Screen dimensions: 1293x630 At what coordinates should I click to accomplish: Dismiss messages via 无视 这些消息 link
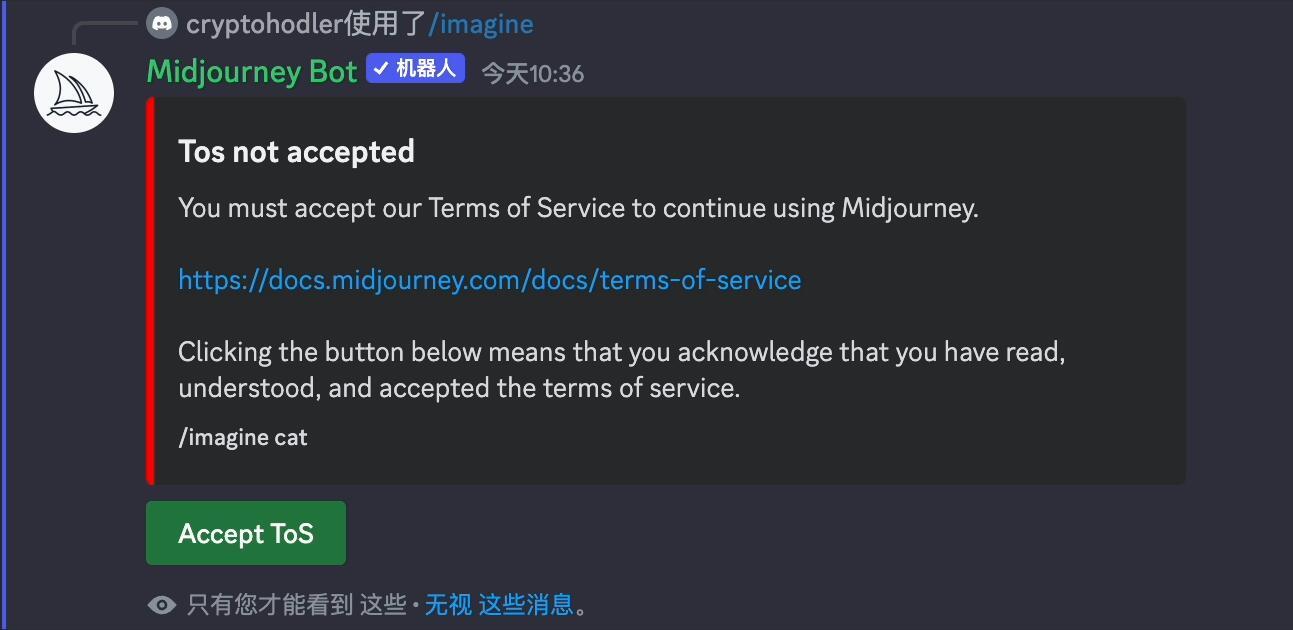(500, 604)
